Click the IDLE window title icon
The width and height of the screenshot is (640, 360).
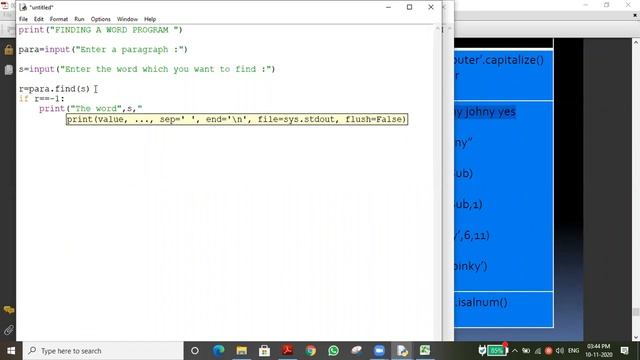23,7
